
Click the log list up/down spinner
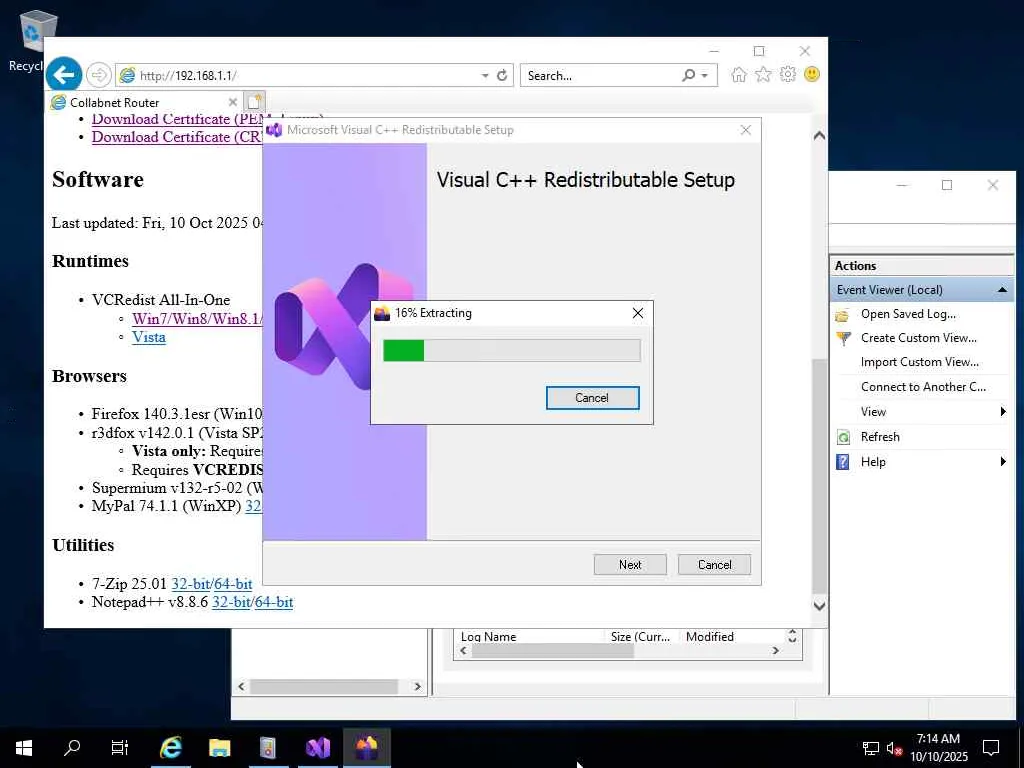click(792, 635)
